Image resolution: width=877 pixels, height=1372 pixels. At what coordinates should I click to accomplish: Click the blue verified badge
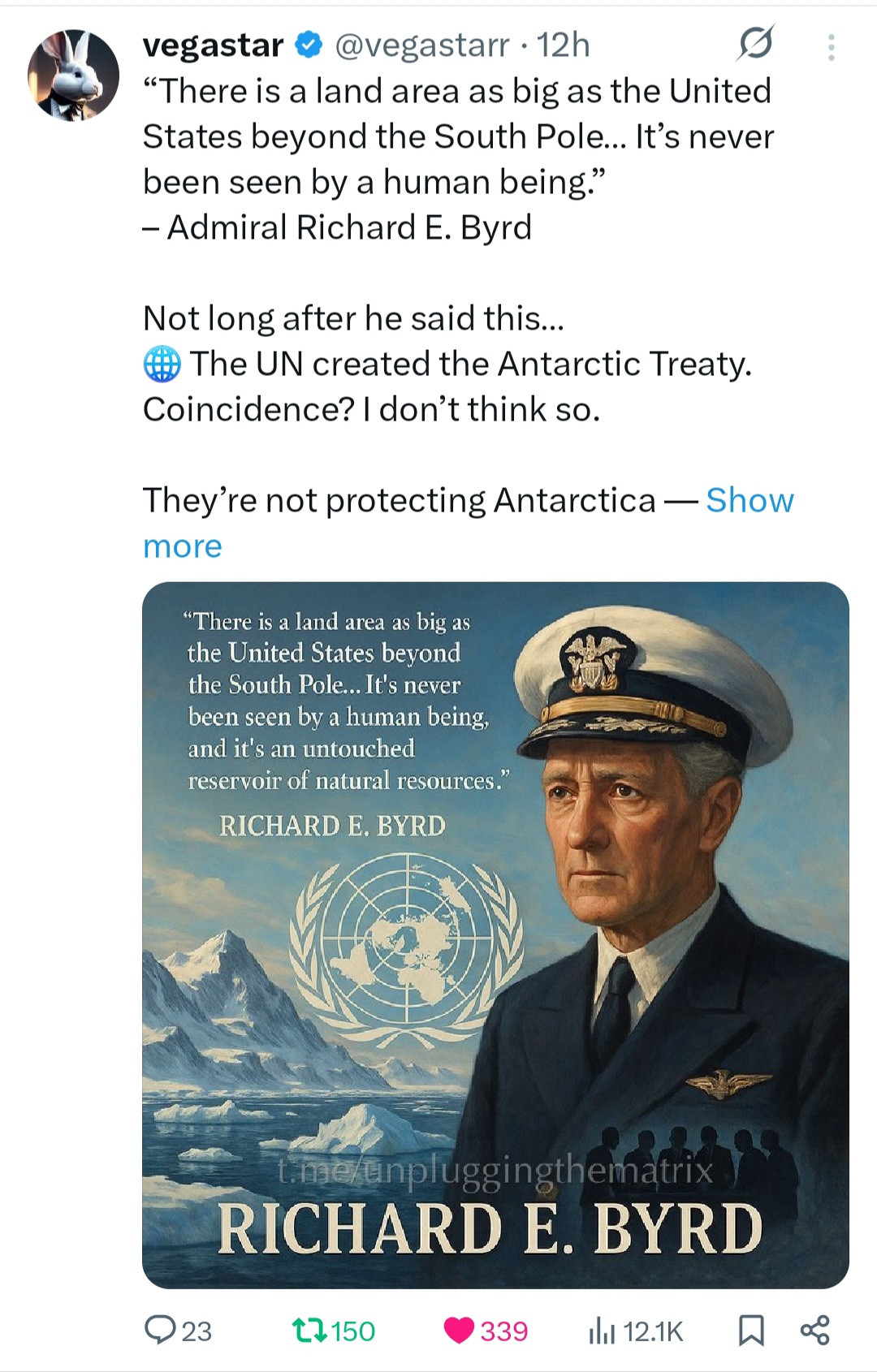pos(309,45)
